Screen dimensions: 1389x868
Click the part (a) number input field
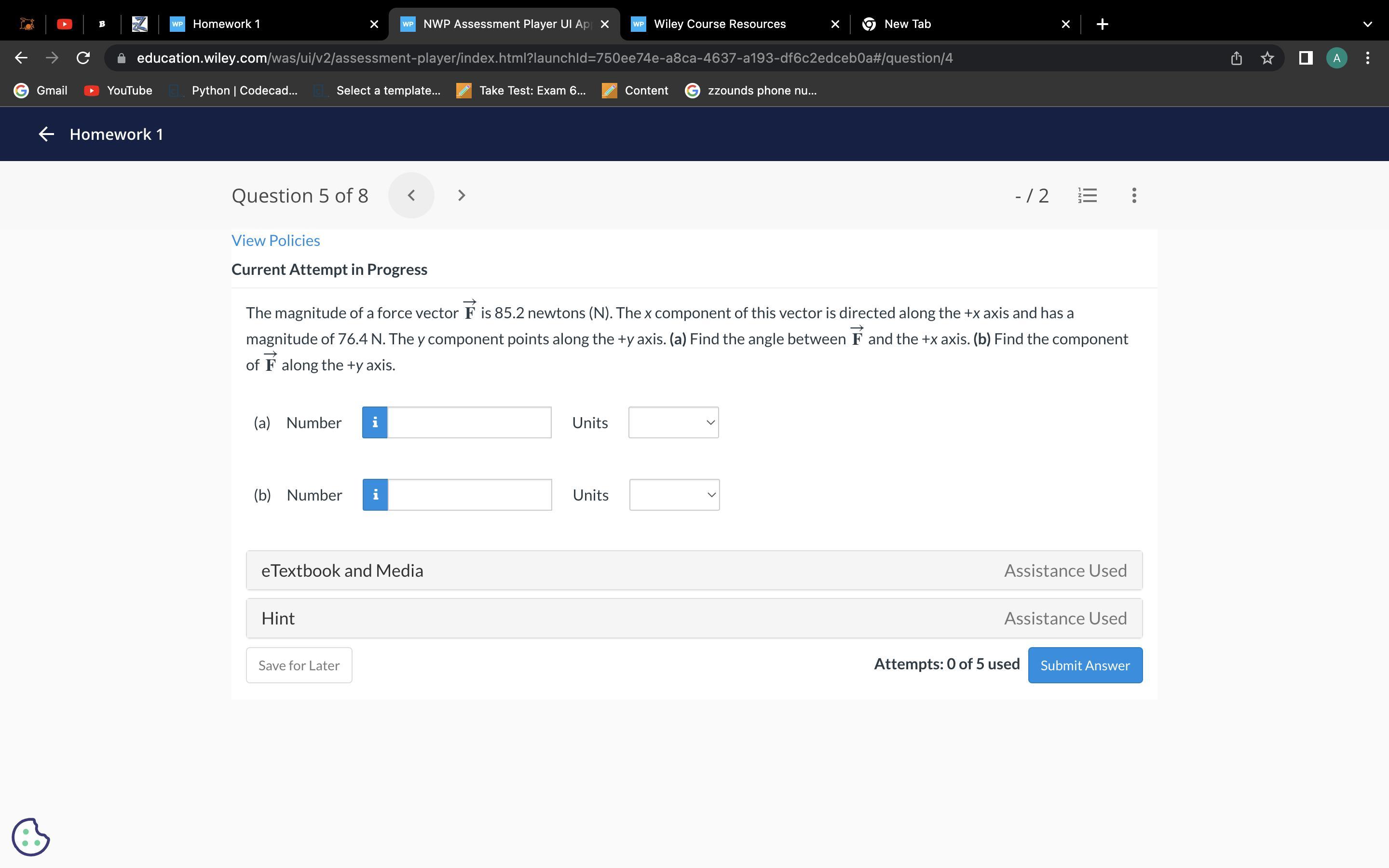[x=469, y=422]
